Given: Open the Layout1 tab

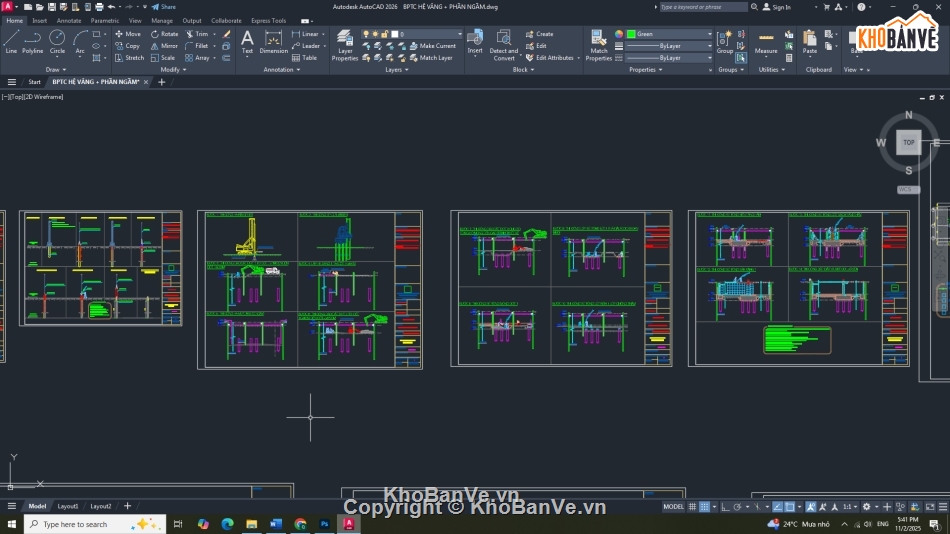Looking at the screenshot, I should point(67,506).
